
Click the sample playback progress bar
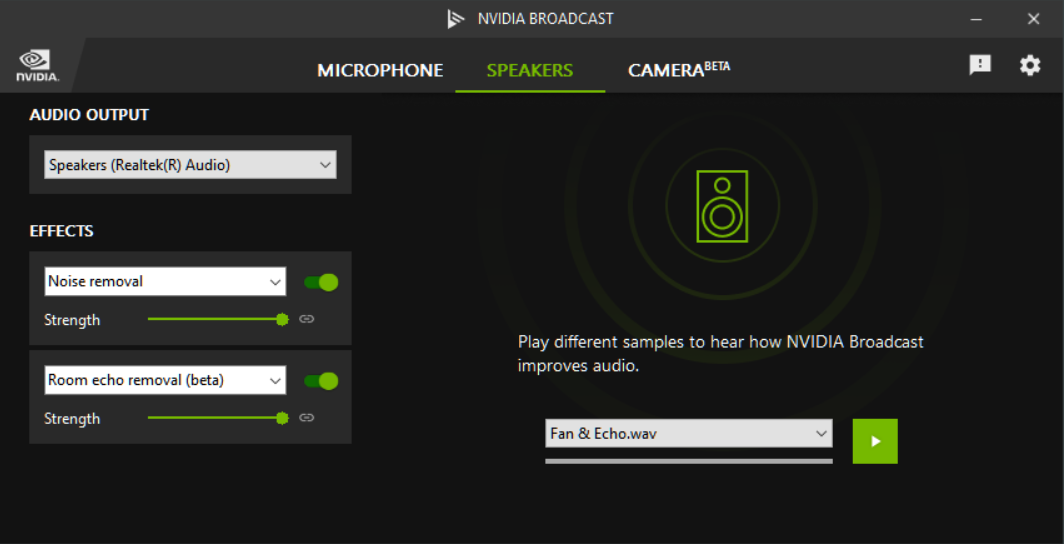click(689, 461)
